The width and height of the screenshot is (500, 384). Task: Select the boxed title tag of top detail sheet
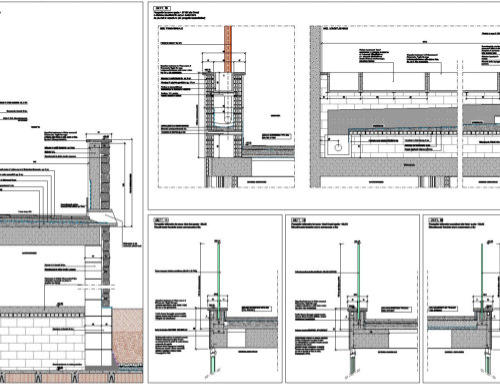click(162, 8)
